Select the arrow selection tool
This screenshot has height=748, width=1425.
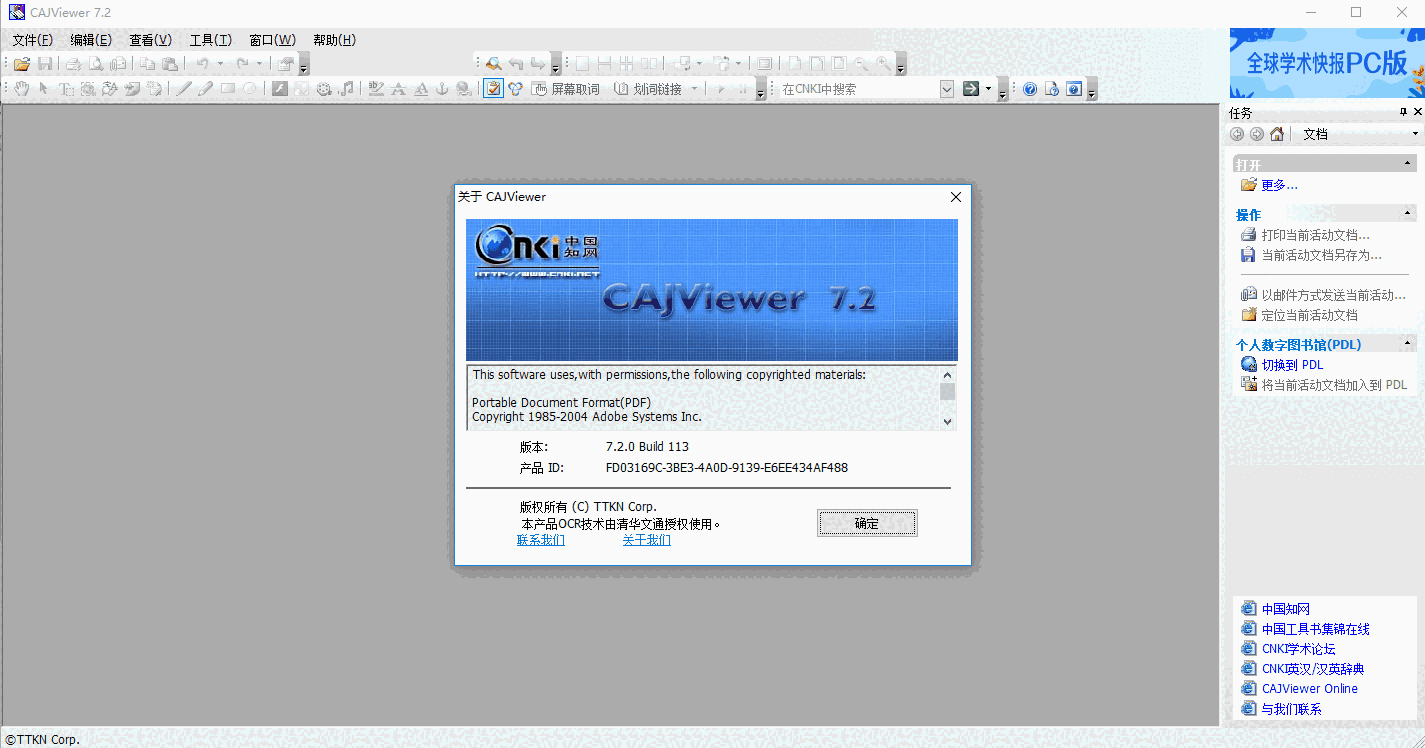click(x=44, y=89)
